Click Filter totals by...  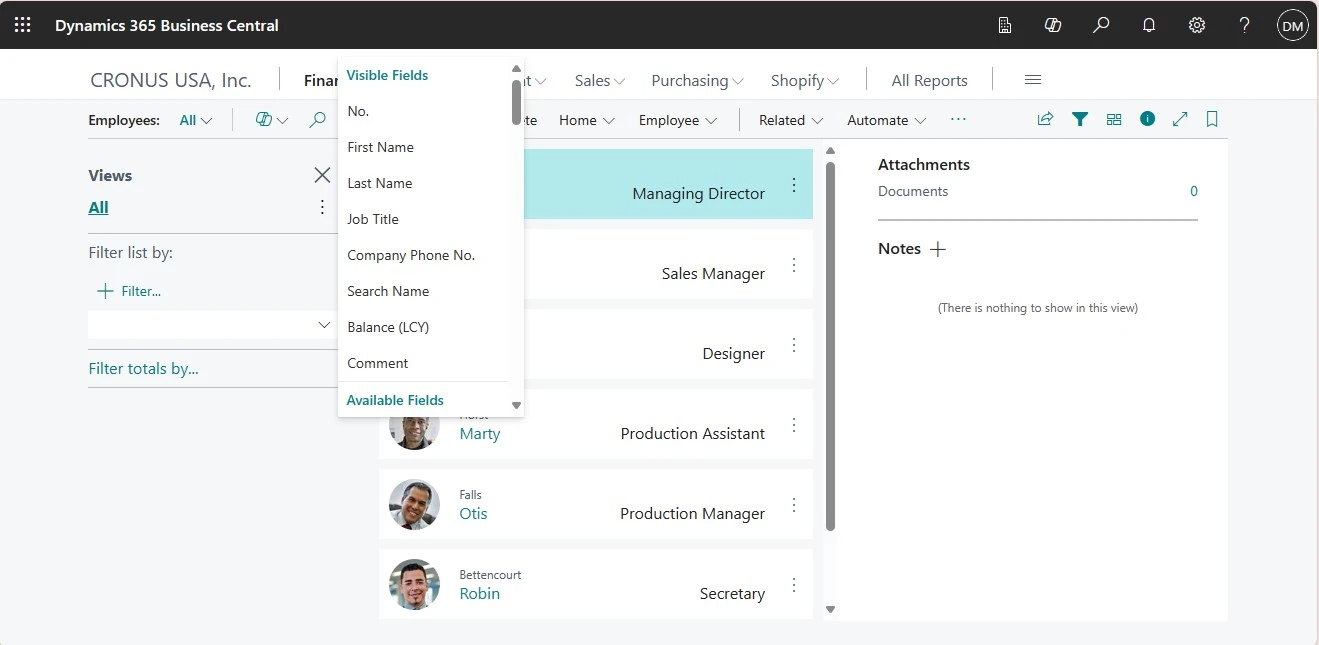[143, 368]
